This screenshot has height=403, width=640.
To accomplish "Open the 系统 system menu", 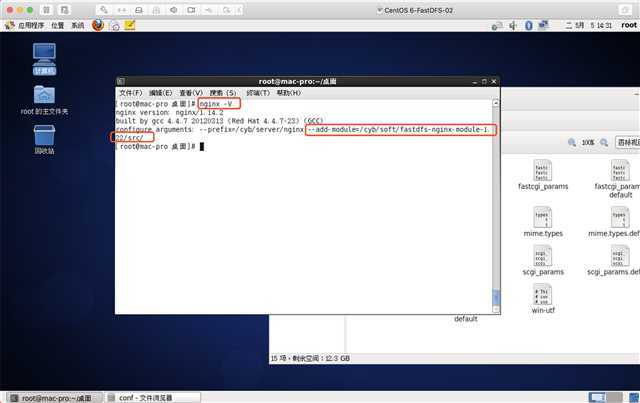I will [x=78, y=25].
